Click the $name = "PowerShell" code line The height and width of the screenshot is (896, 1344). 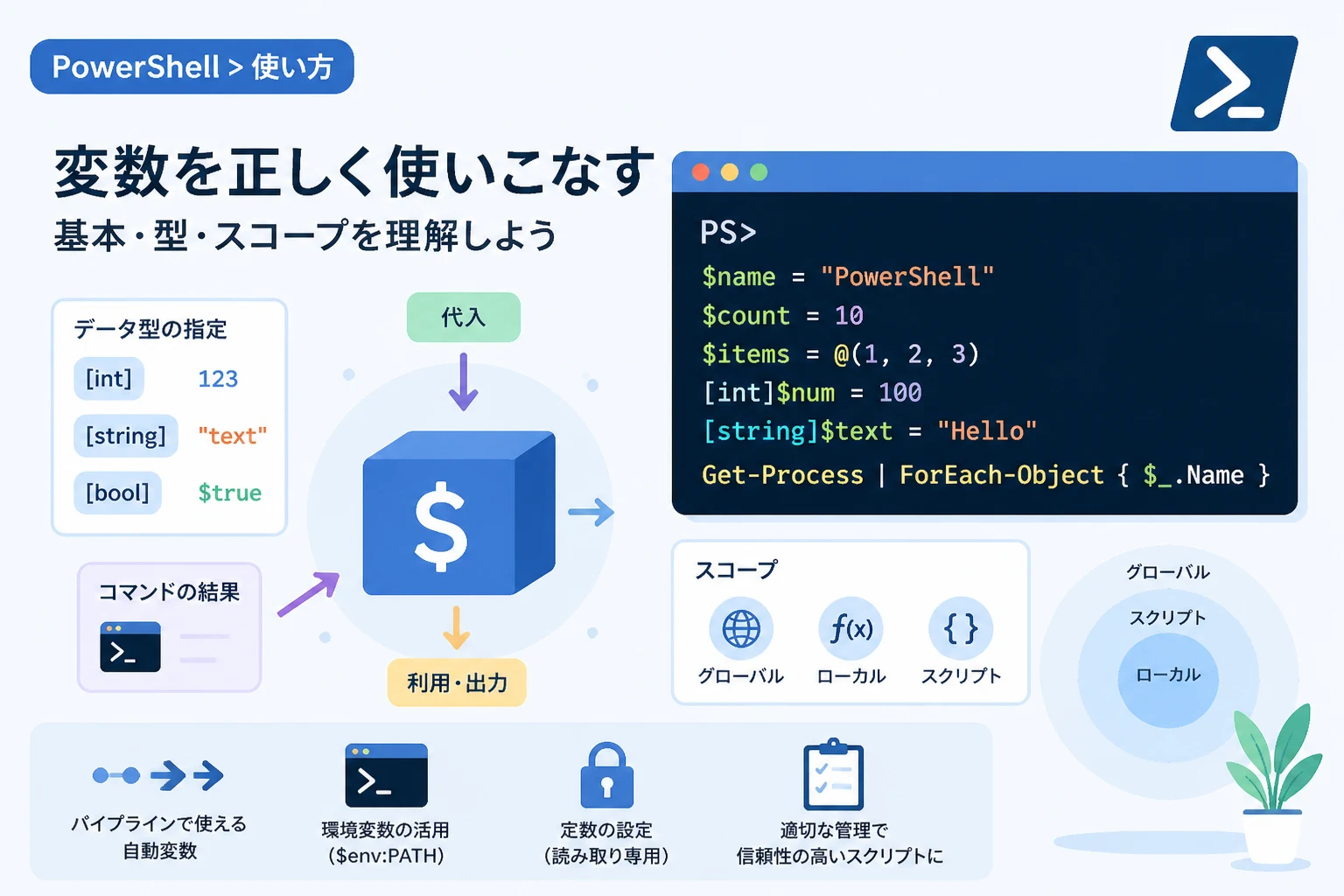click(x=848, y=276)
